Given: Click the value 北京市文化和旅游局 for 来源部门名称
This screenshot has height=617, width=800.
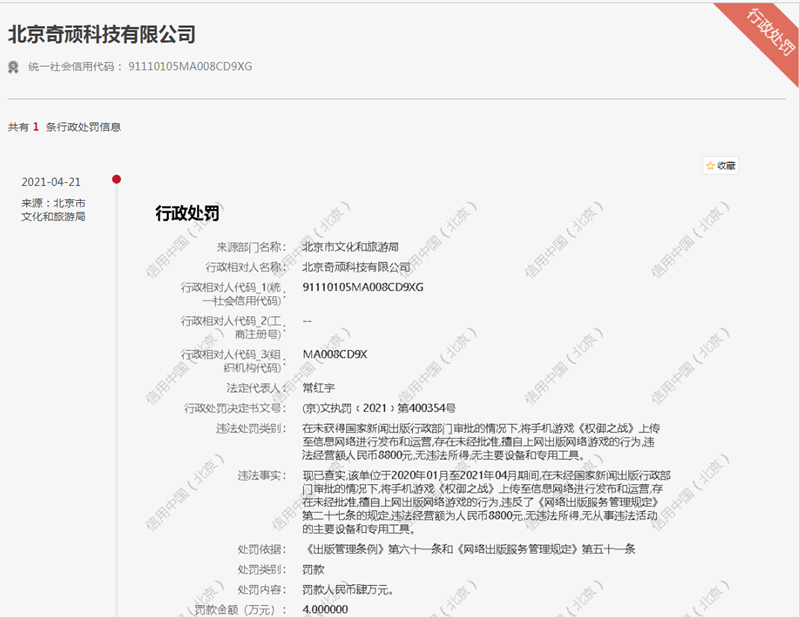Looking at the screenshot, I should pos(351,247).
